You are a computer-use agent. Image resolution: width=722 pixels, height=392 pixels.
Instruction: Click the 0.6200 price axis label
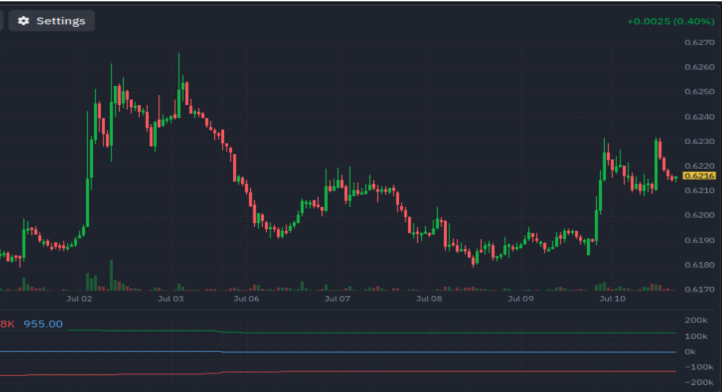pyautogui.click(x=699, y=216)
